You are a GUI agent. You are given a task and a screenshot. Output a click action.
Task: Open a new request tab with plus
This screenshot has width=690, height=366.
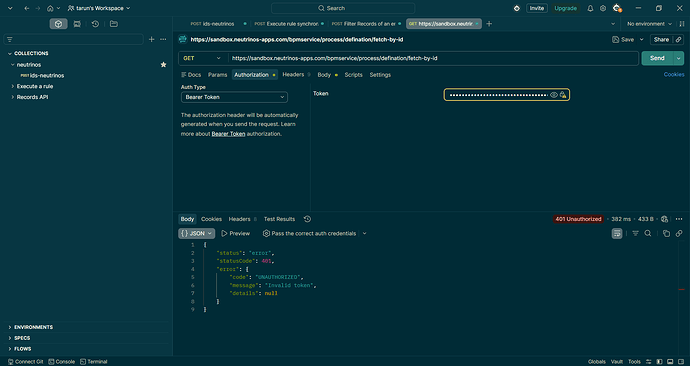[489, 24]
